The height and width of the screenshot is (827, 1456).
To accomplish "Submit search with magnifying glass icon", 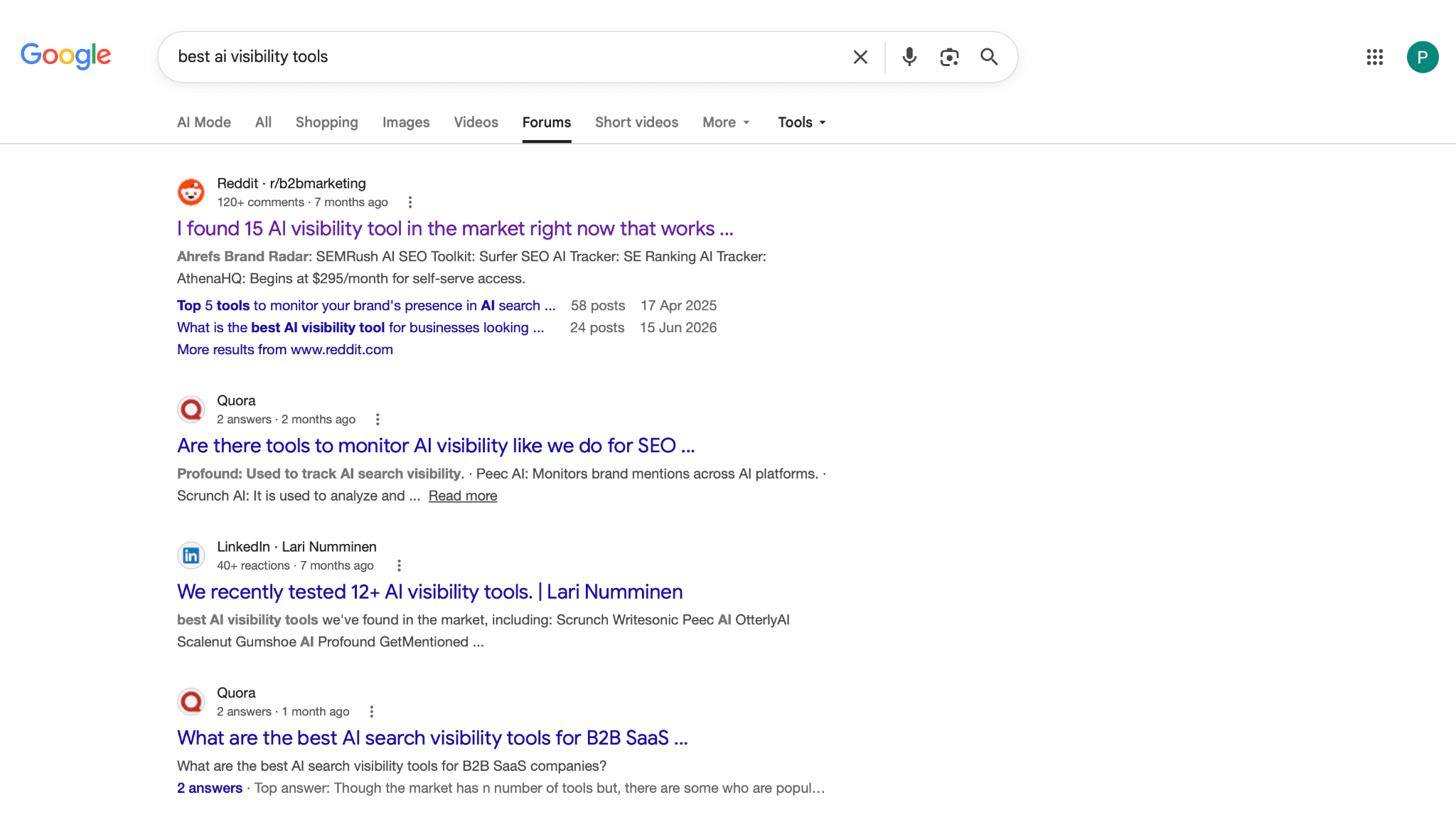I will click(x=989, y=57).
